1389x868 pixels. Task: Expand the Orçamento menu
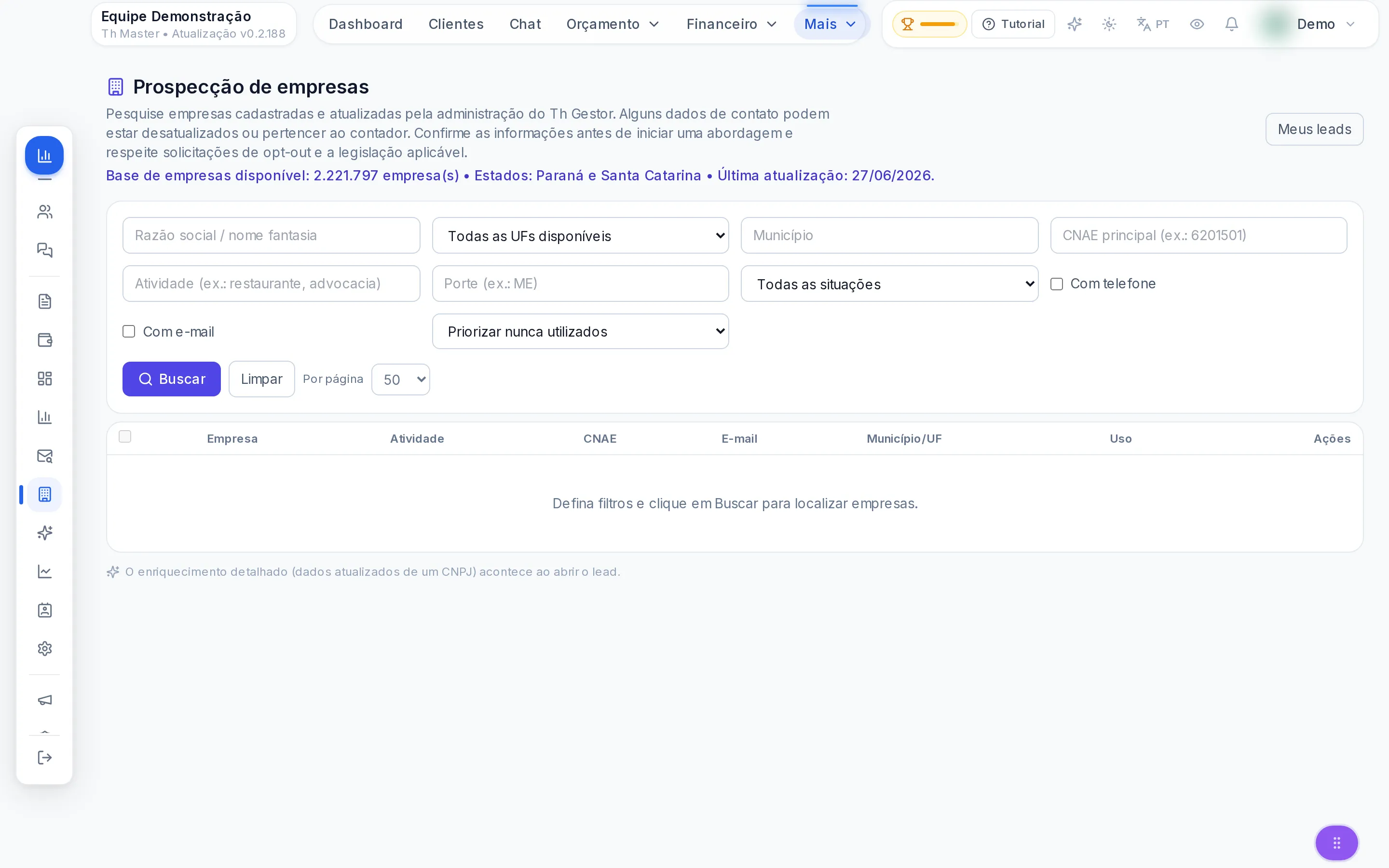pos(613,24)
